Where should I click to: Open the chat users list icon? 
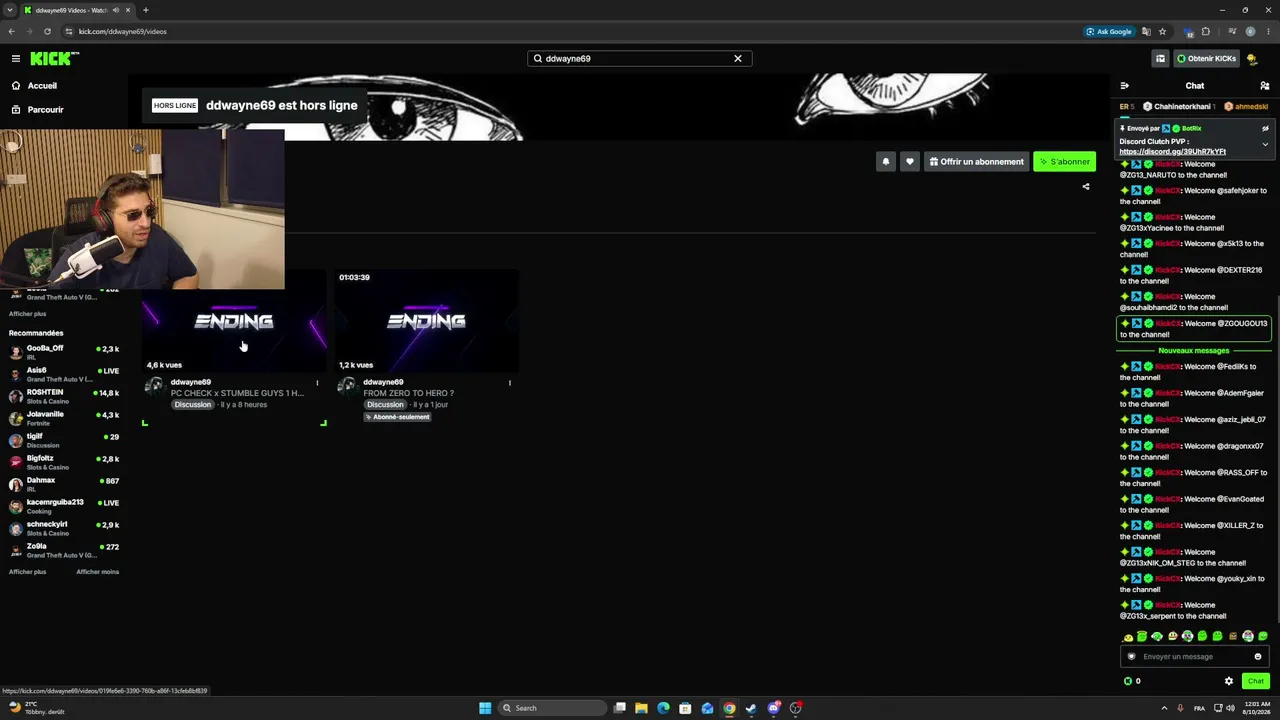pos(1265,86)
